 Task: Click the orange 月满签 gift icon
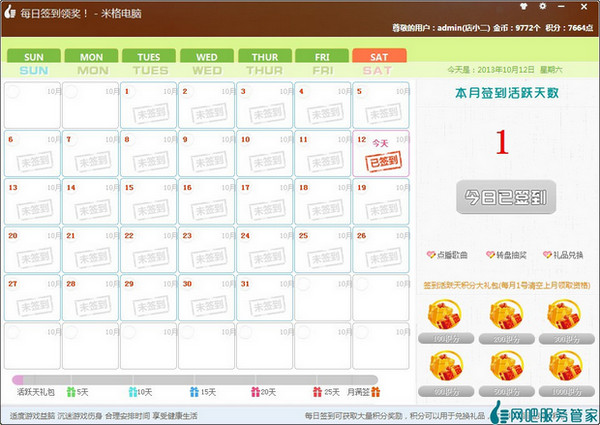click(x=376, y=392)
